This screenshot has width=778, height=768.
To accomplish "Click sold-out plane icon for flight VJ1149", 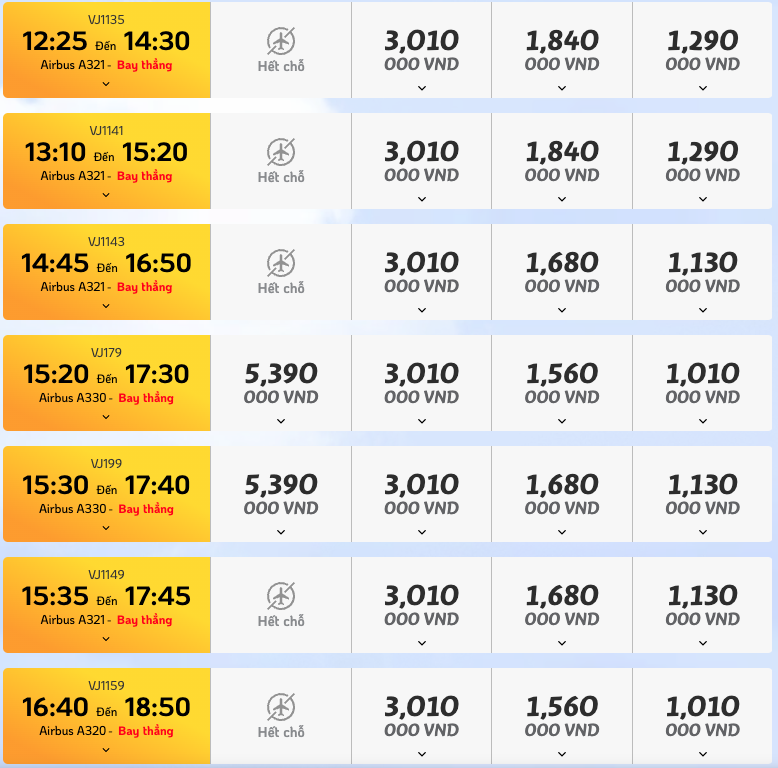I will click(281, 596).
